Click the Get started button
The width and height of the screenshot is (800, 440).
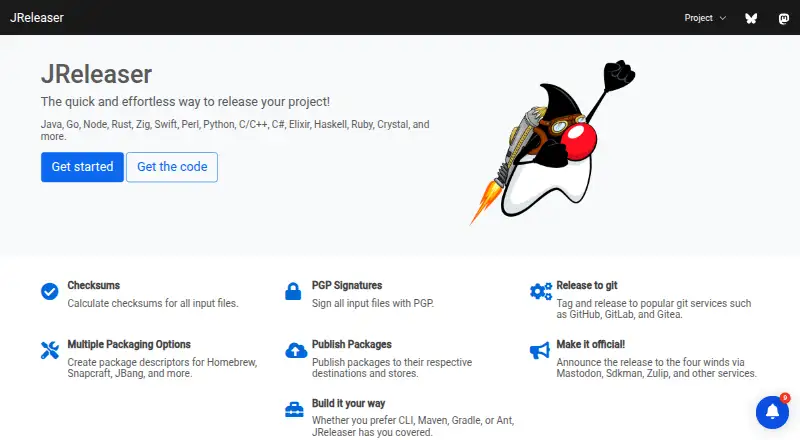point(82,167)
